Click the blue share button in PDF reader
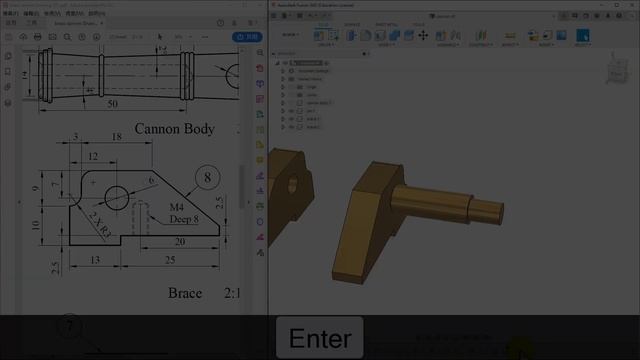This screenshot has height=360, width=640. click(x=247, y=37)
